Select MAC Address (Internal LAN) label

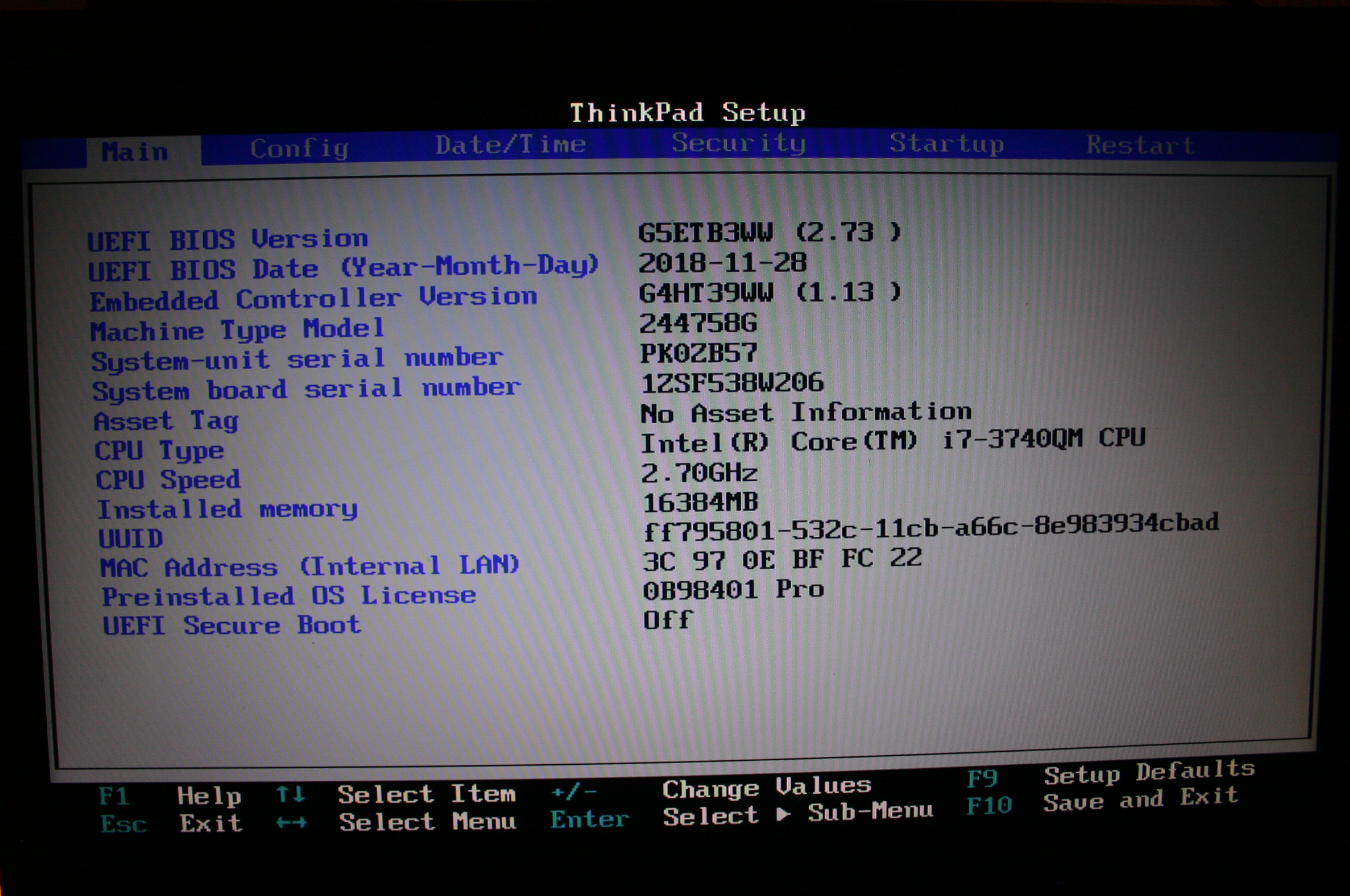(x=310, y=567)
